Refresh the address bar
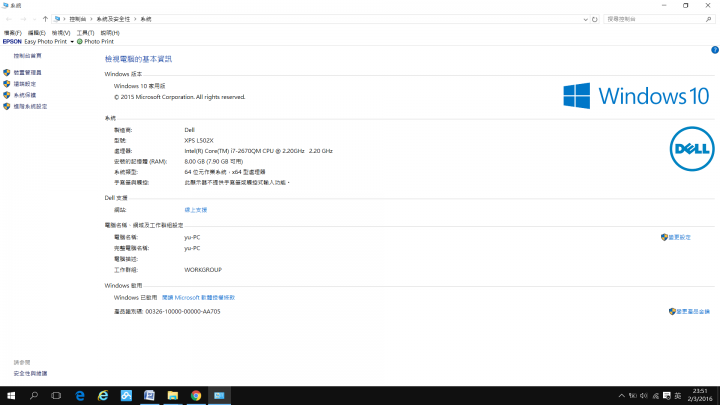Screen dimensions: 720x405 click(595, 19)
